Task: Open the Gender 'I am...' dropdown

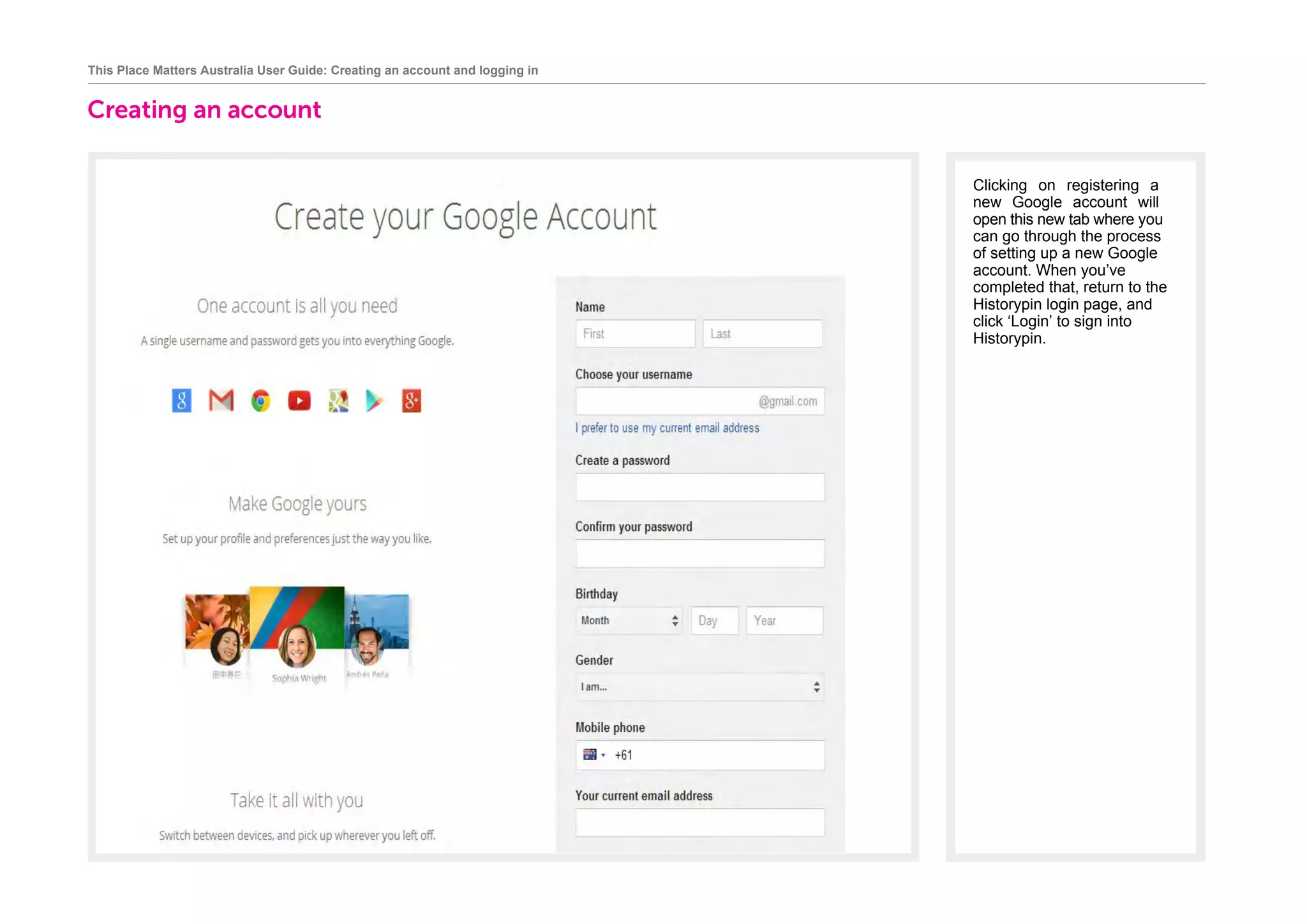Action: [x=700, y=687]
